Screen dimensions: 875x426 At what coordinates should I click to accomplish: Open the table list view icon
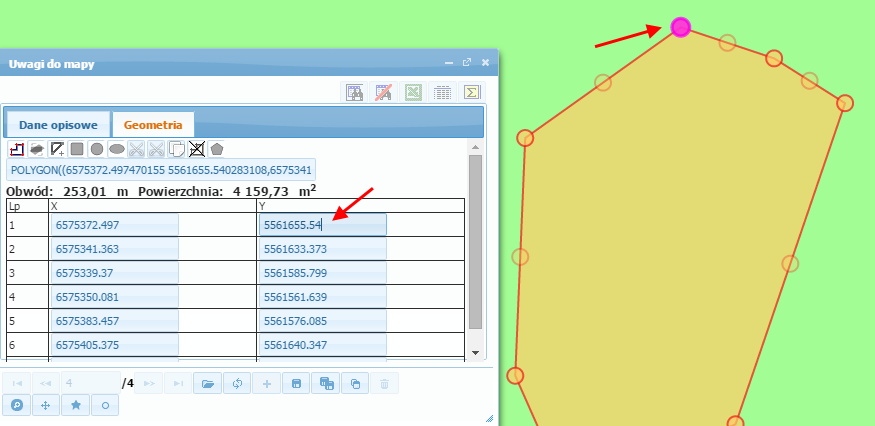click(443, 92)
